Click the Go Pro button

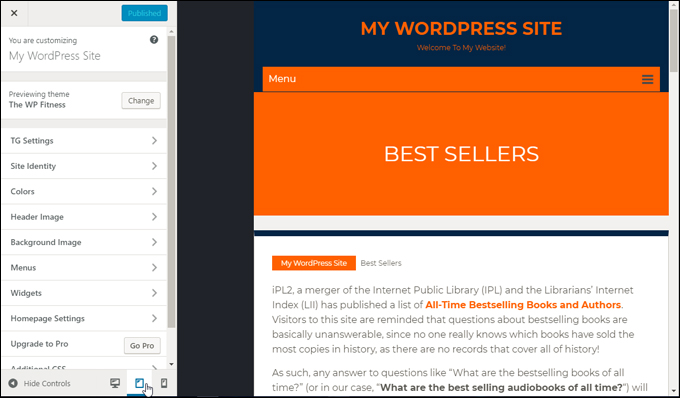[x=142, y=346]
